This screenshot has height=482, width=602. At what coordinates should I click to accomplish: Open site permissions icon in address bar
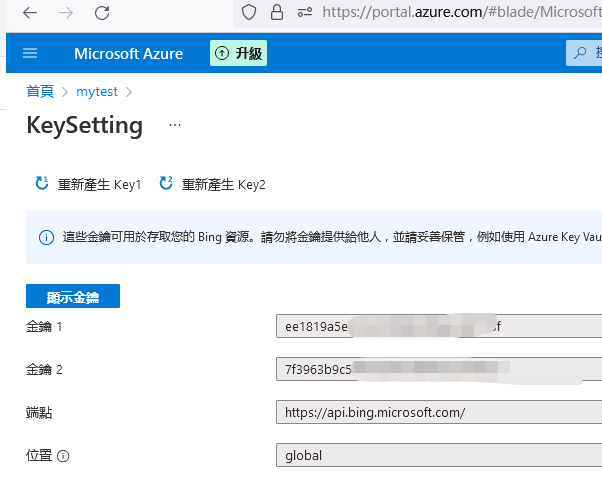pos(305,12)
